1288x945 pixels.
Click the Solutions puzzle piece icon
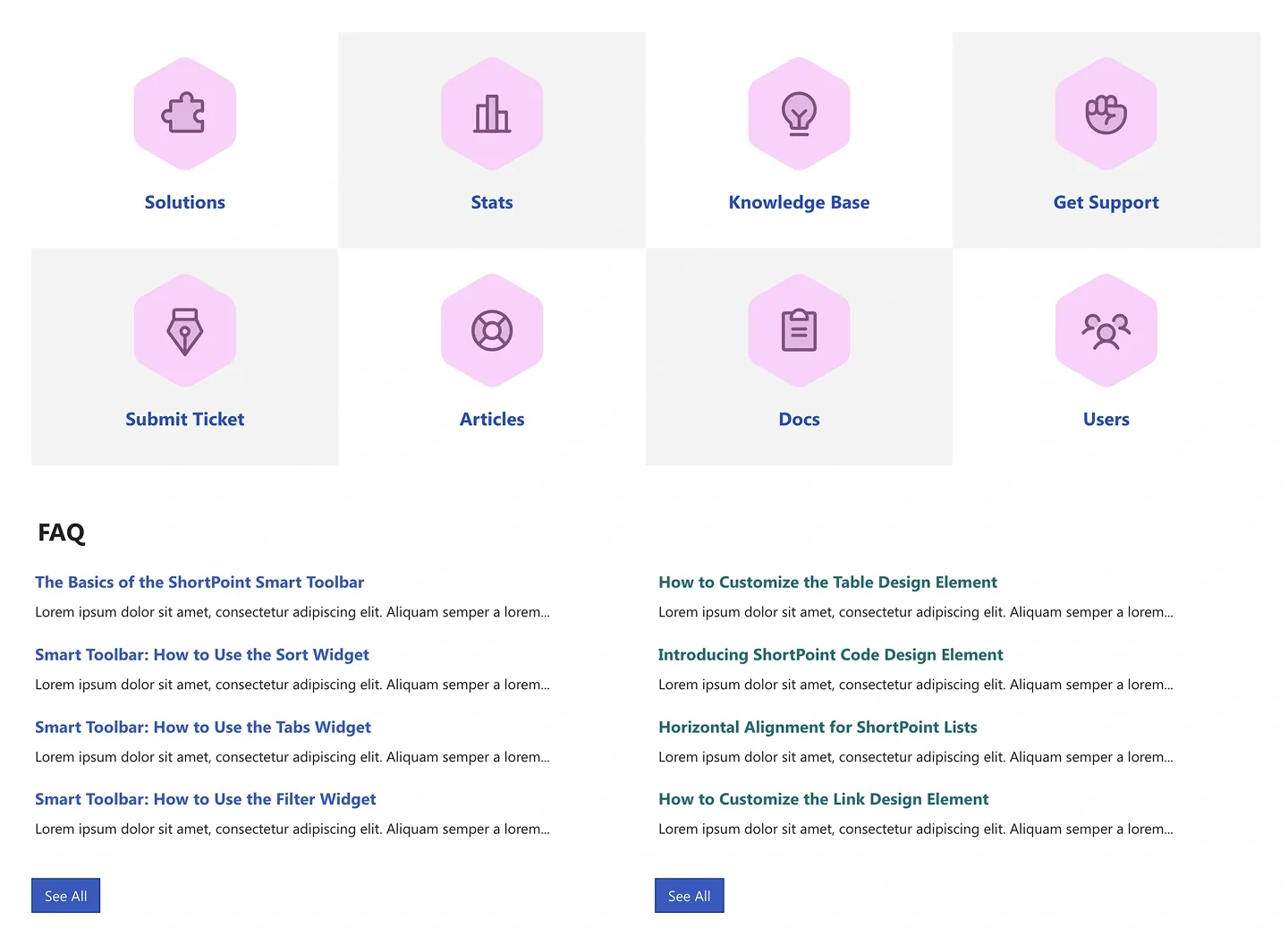pyautogui.click(x=184, y=114)
